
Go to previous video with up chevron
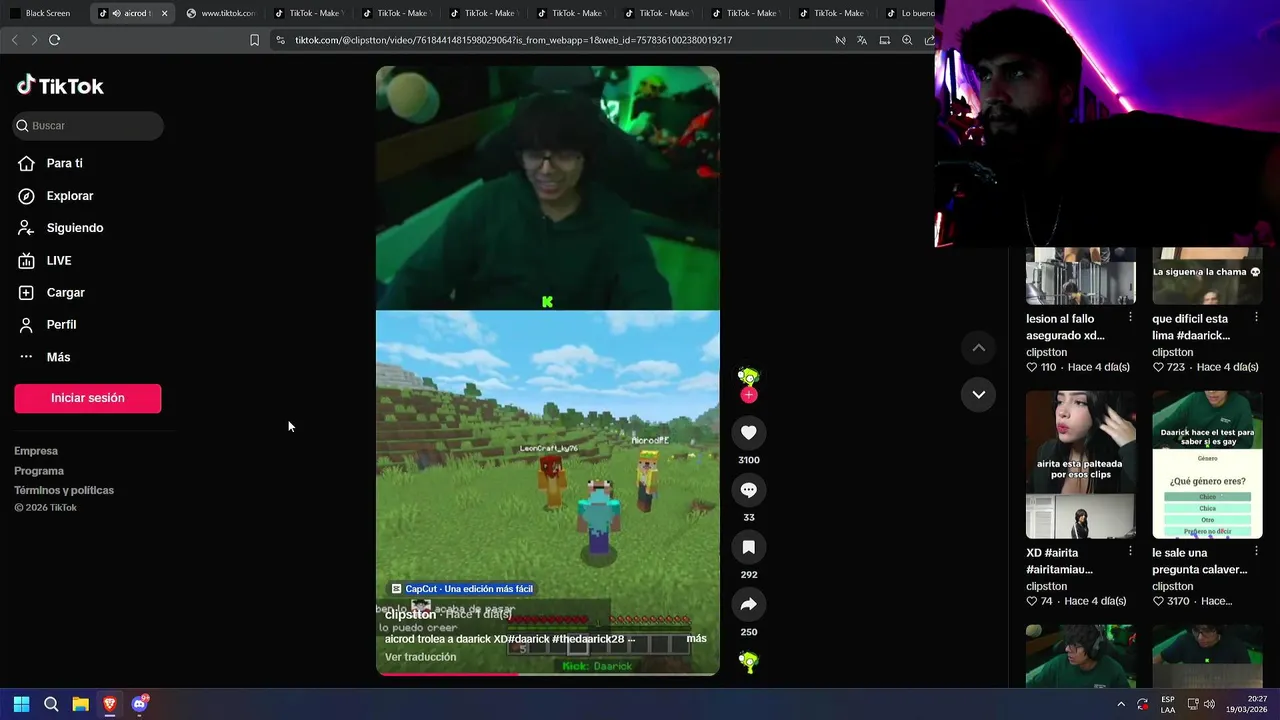point(979,347)
